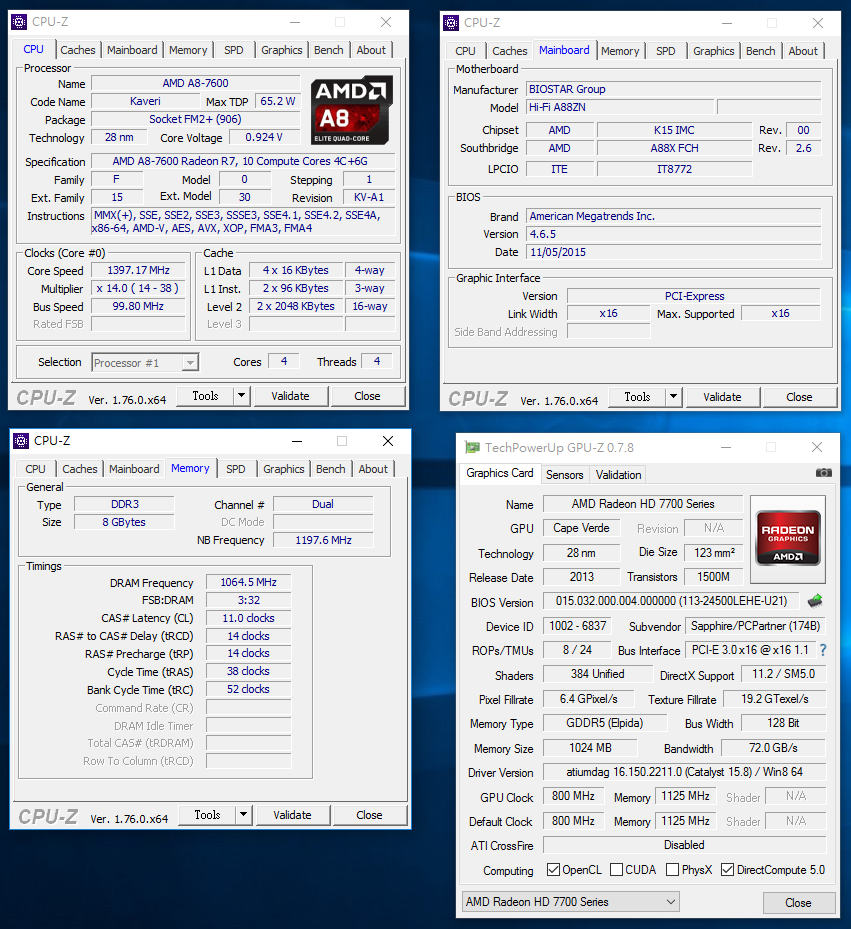Viewport: 851px width, 929px height.
Task: Click Validate button in CPU window
Action: [290, 396]
